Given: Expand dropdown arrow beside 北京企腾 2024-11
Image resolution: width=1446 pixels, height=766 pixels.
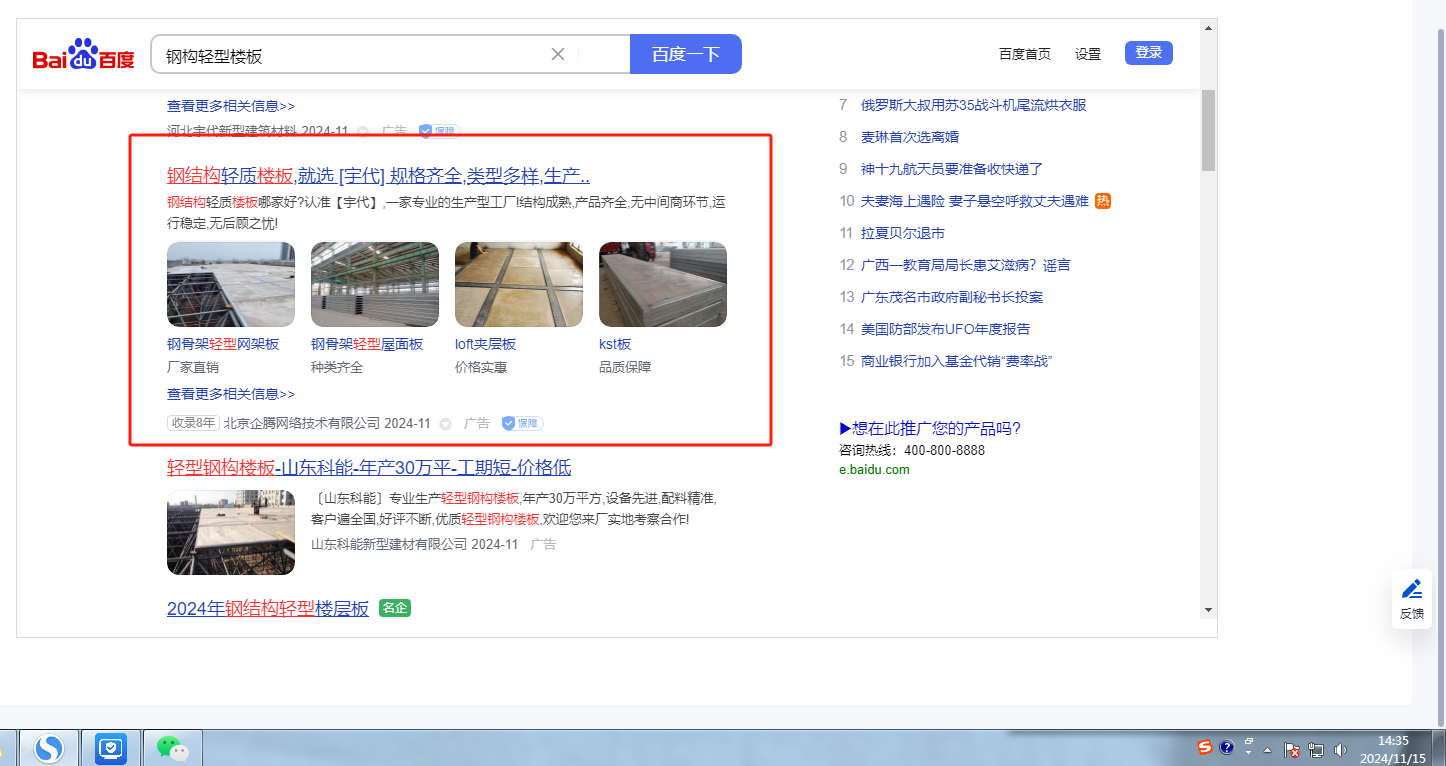Looking at the screenshot, I should 446,424.
